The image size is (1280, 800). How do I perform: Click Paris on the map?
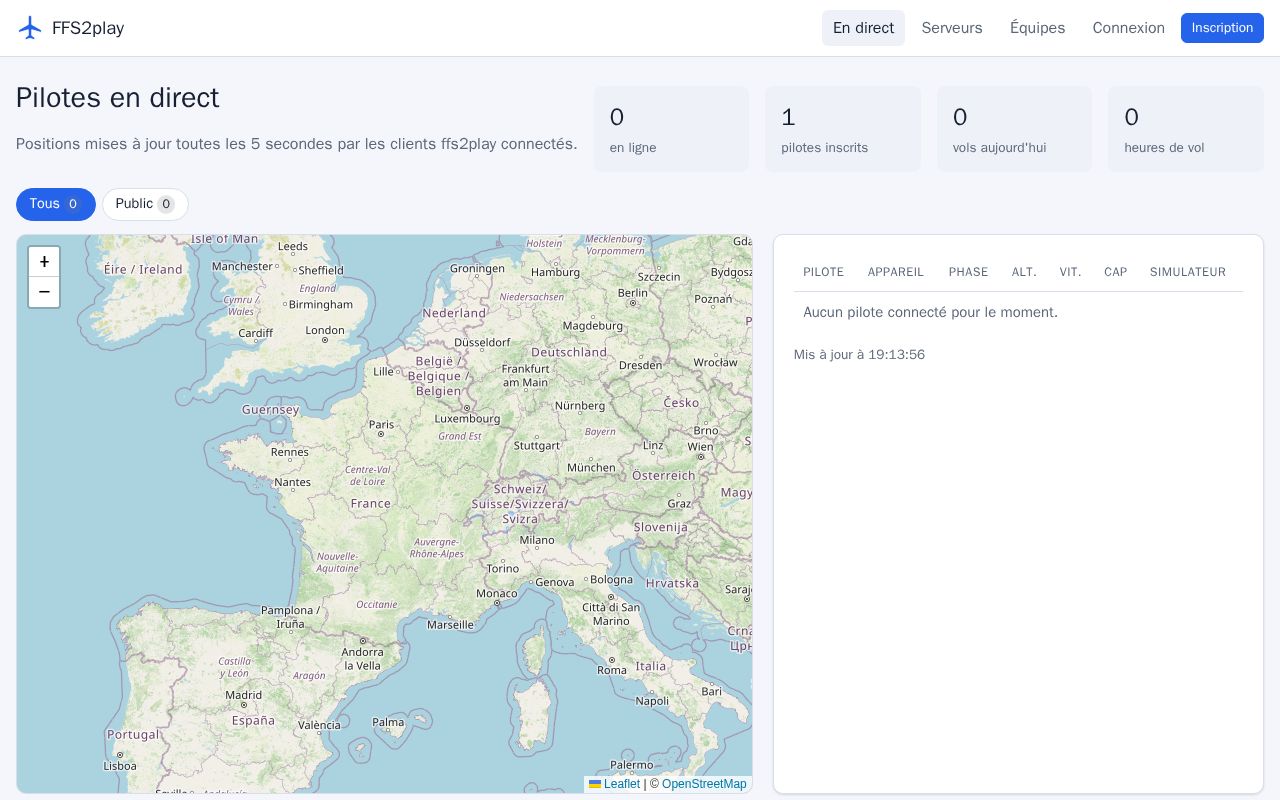[381, 425]
